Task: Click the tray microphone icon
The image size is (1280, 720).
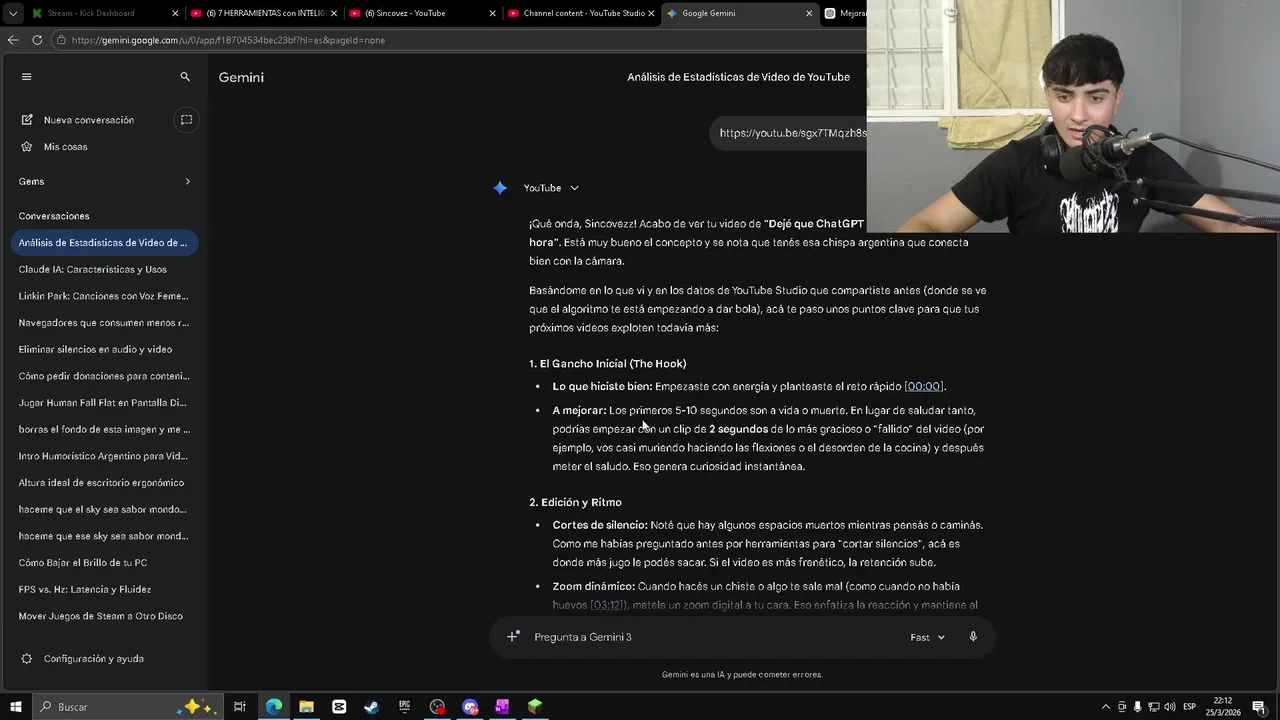Action: pos(1138,707)
